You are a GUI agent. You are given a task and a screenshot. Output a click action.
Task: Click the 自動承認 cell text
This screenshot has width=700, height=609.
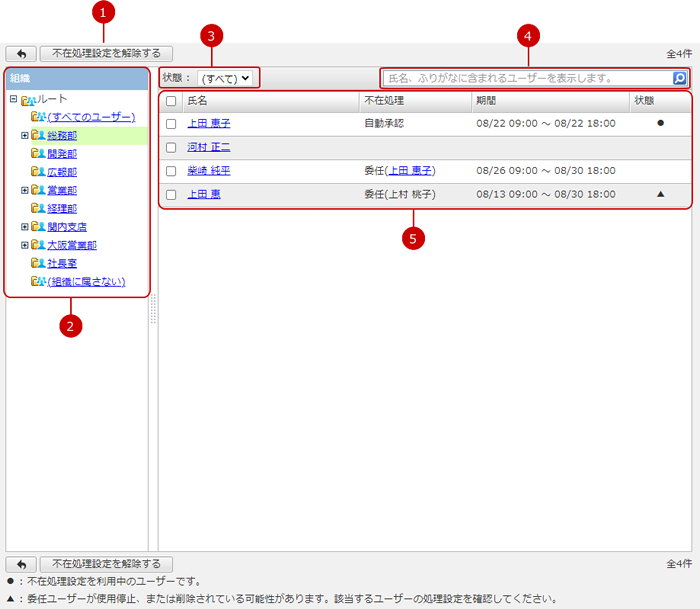coord(384,123)
